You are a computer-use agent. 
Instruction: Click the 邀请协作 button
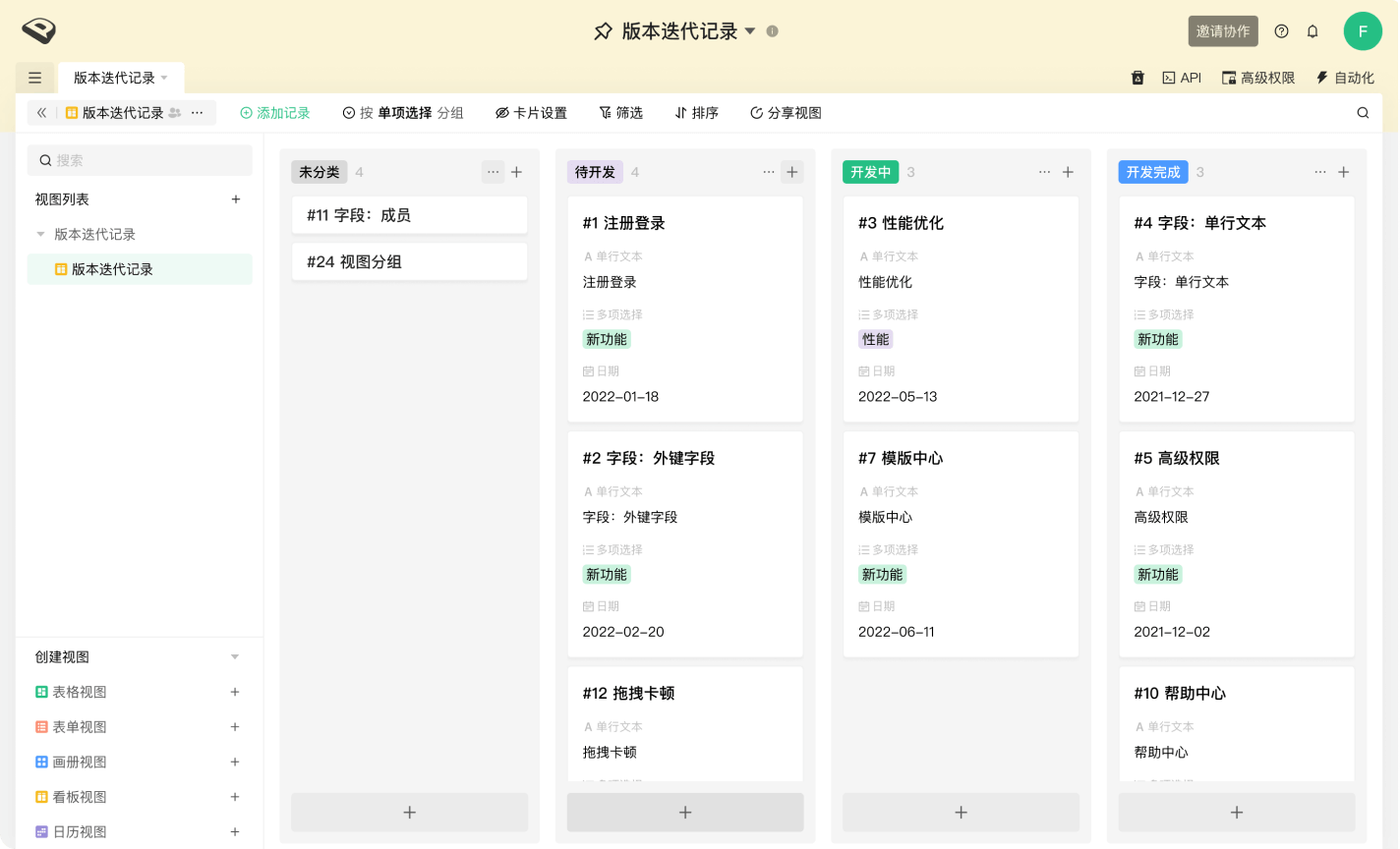pyautogui.click(x=1222, y=31)
